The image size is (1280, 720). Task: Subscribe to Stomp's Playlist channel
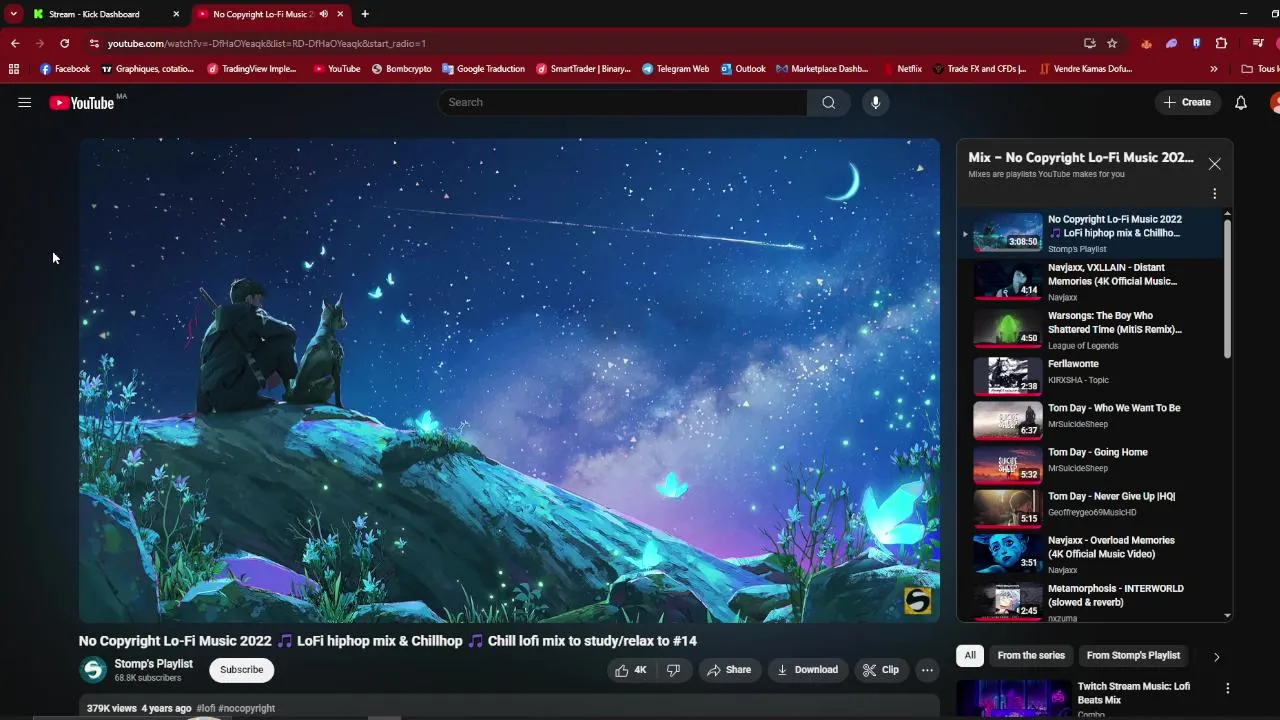tap(242, 670)
